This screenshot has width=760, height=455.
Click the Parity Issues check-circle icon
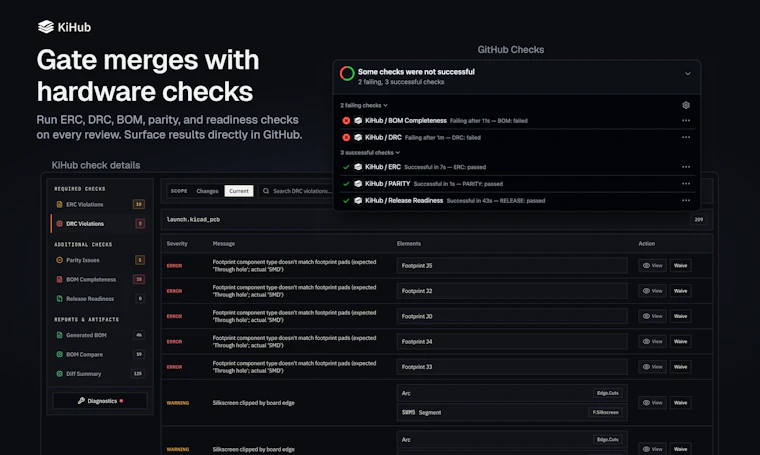(x=59, y=260)
